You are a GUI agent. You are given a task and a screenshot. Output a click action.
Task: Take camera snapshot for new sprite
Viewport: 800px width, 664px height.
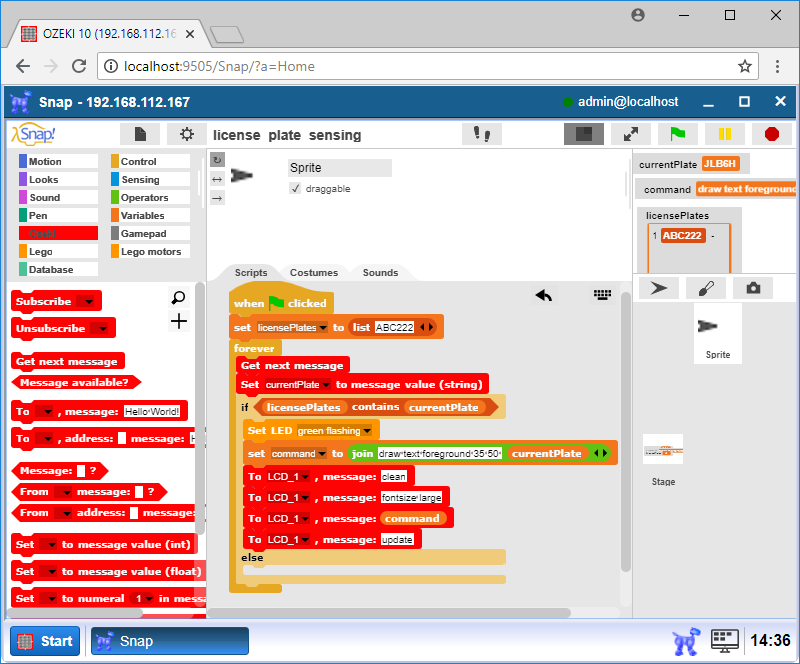click(x=753, y=288)
